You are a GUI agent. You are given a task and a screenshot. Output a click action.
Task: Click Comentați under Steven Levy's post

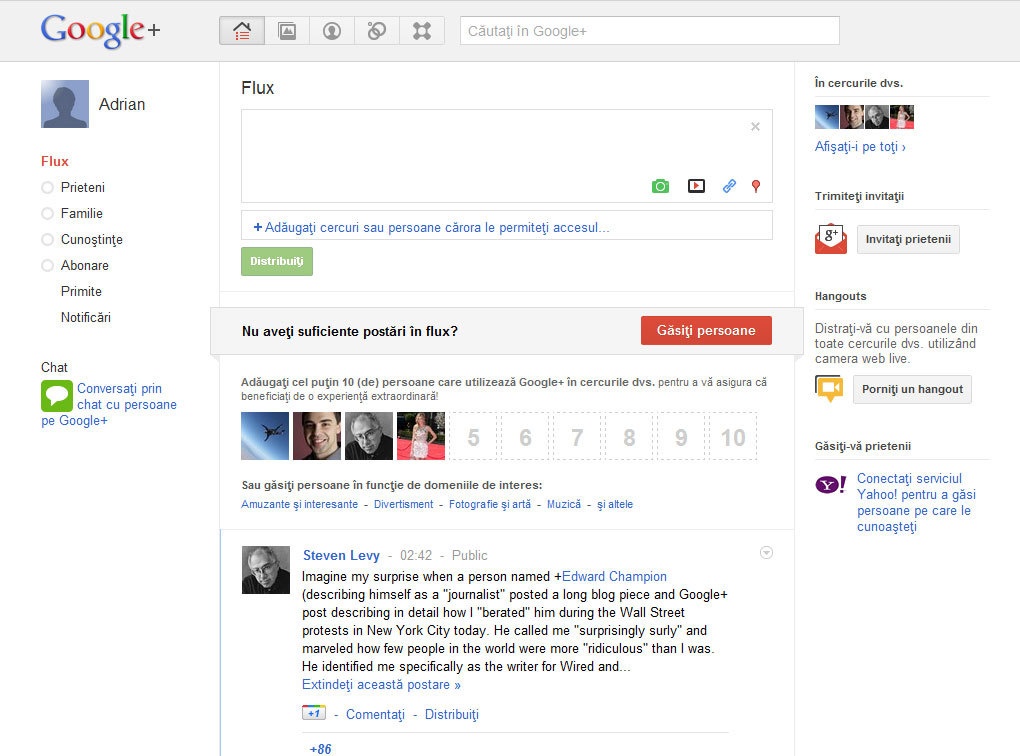click(375, 714)
